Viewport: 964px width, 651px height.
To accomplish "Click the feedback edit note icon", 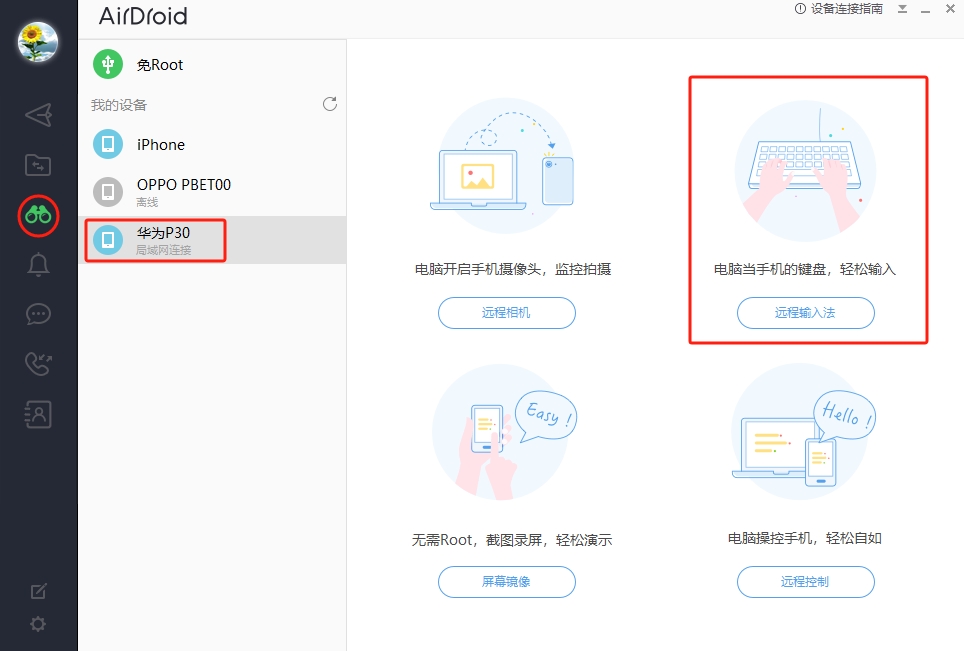I will pos(38,591).
